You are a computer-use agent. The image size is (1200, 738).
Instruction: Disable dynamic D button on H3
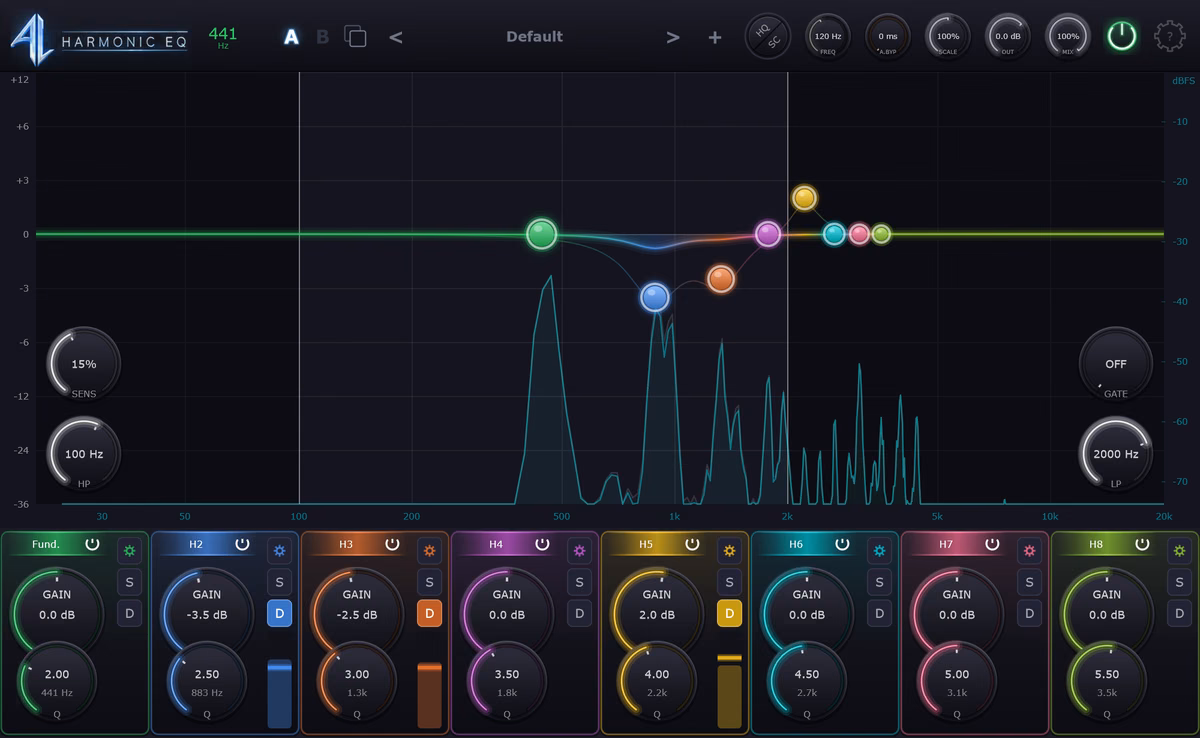tap(429, 614)
